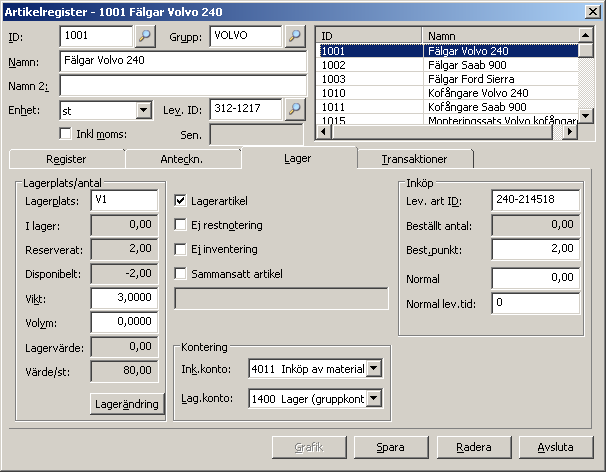Click the Beställt antal value field

[x=536, y=225]
